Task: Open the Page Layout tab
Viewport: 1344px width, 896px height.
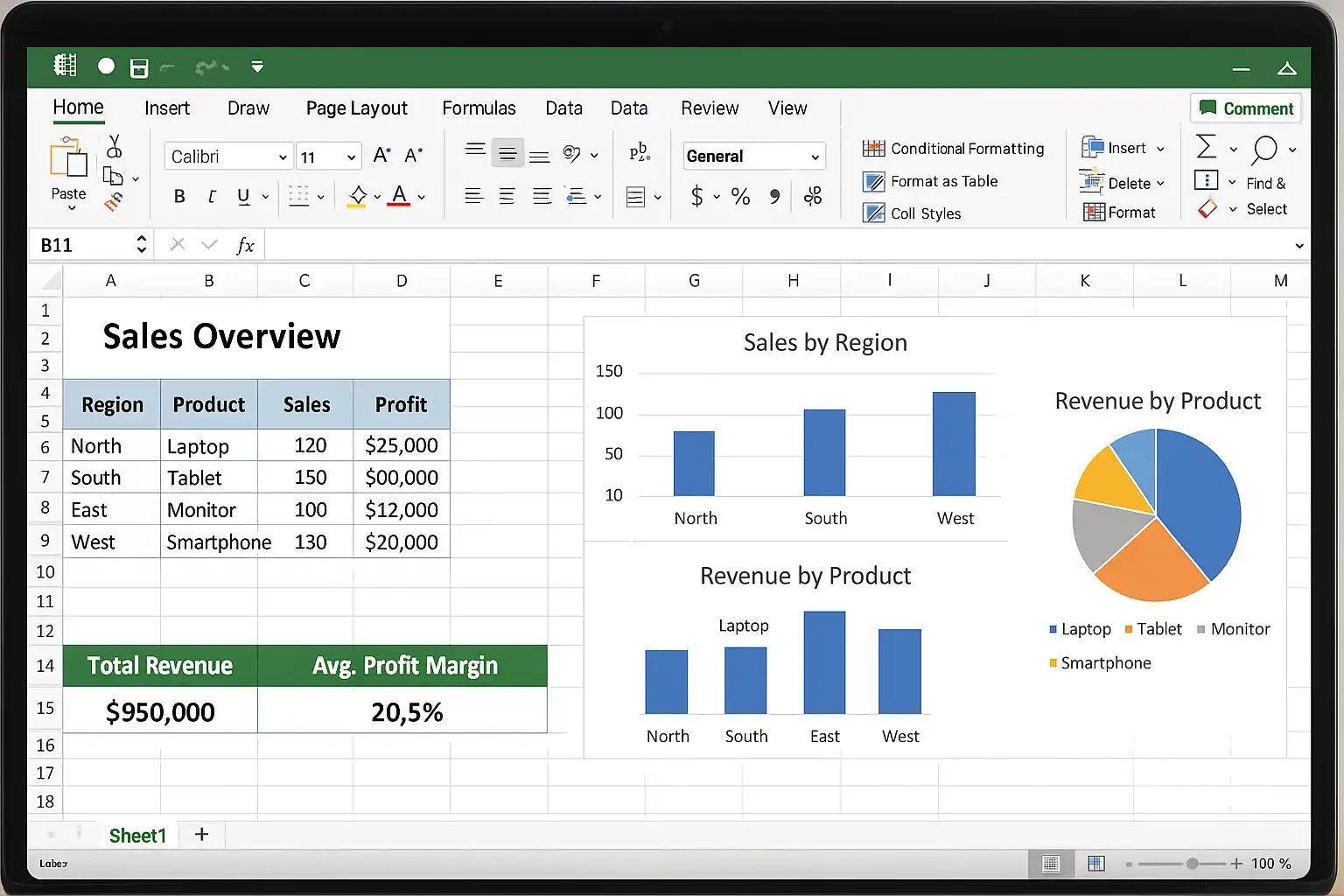Action: pyautogui.click(x=356, y=108)
